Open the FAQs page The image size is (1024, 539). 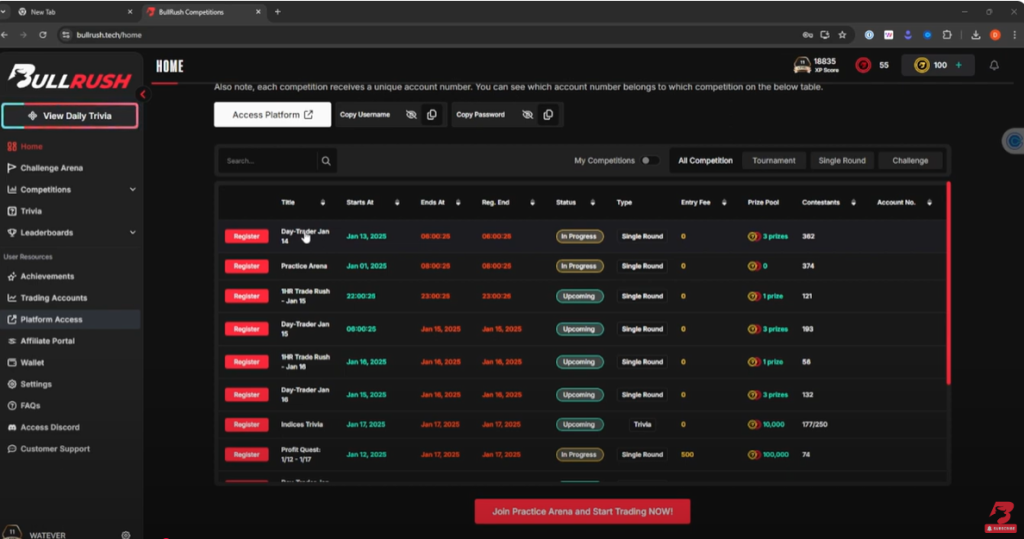click(30, 406)
